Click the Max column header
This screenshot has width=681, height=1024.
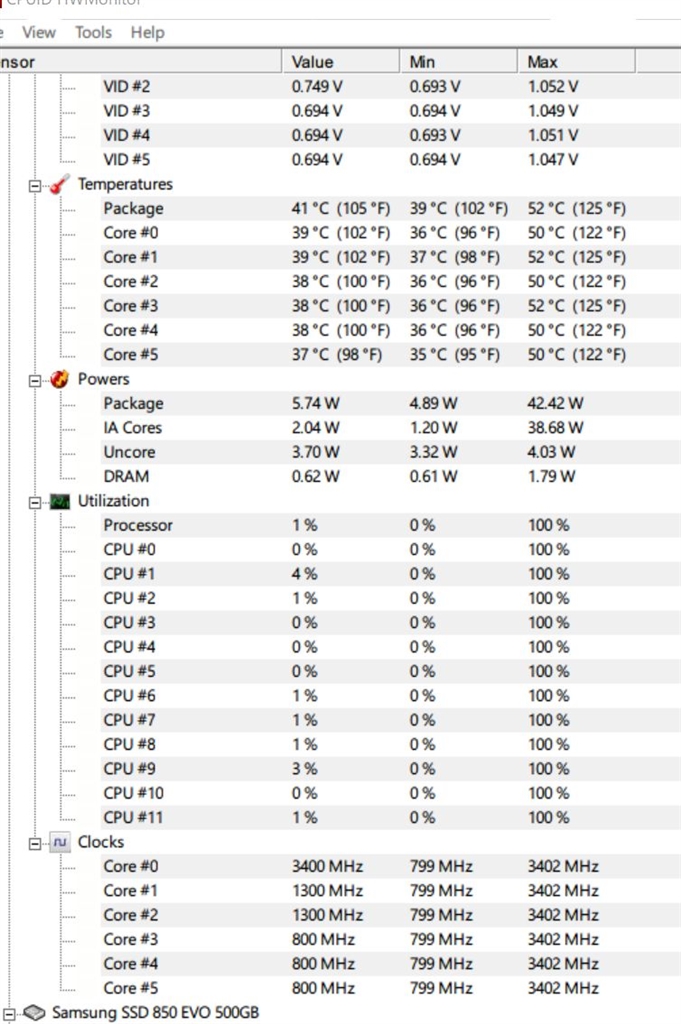(542, 62)
